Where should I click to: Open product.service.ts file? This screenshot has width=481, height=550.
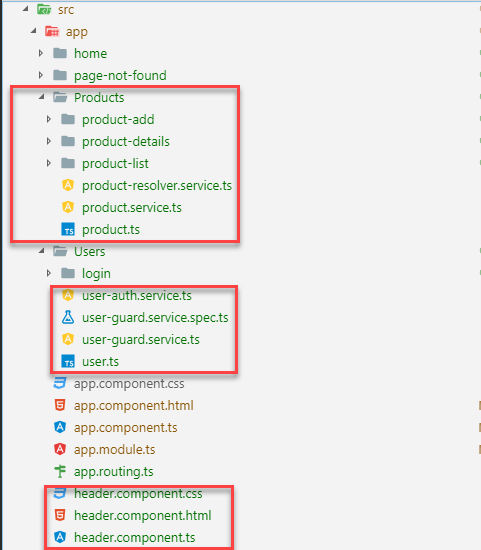(132, 208)
